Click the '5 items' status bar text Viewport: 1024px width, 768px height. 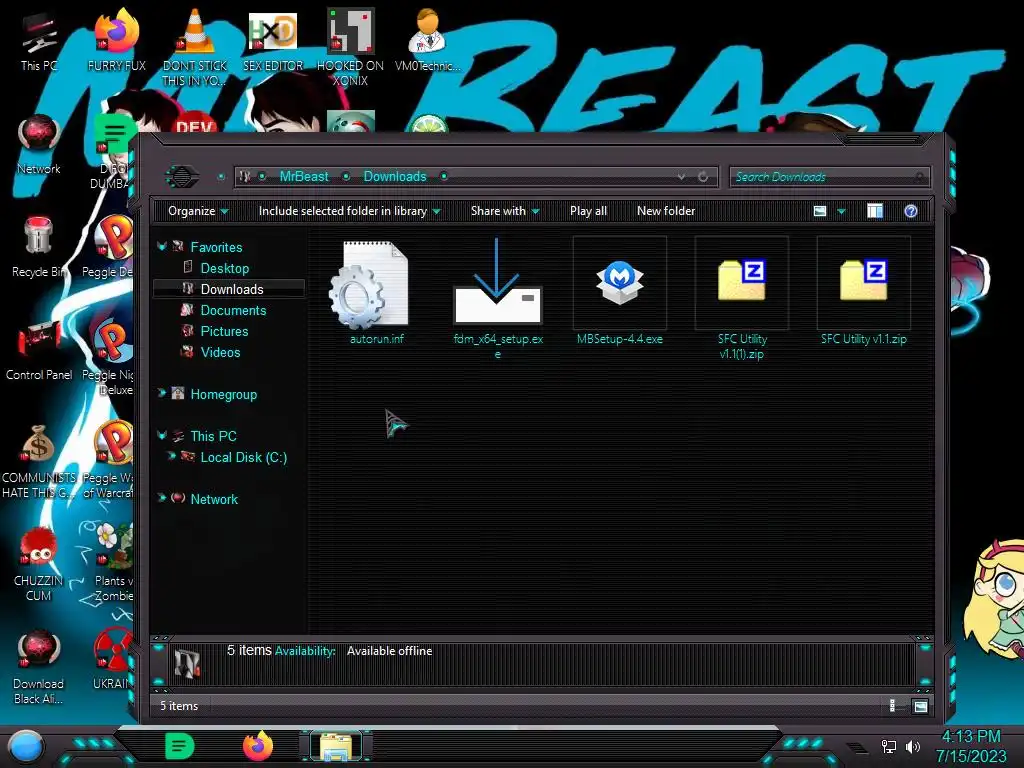point(179,706)
